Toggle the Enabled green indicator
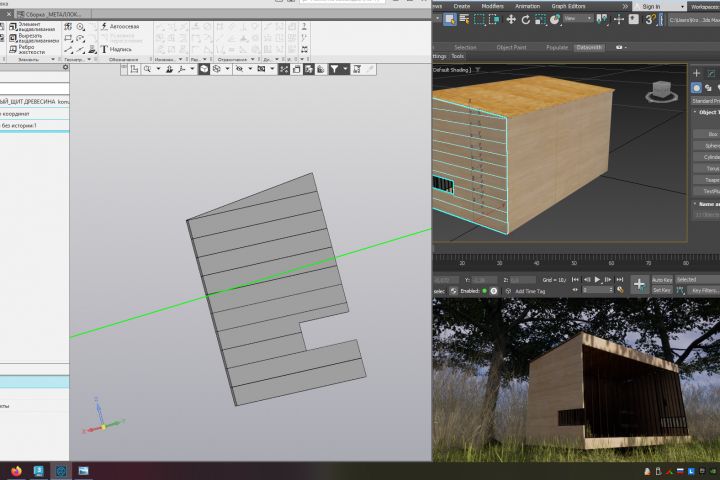Screen dimensions: 720x480 tap(484, 291)
